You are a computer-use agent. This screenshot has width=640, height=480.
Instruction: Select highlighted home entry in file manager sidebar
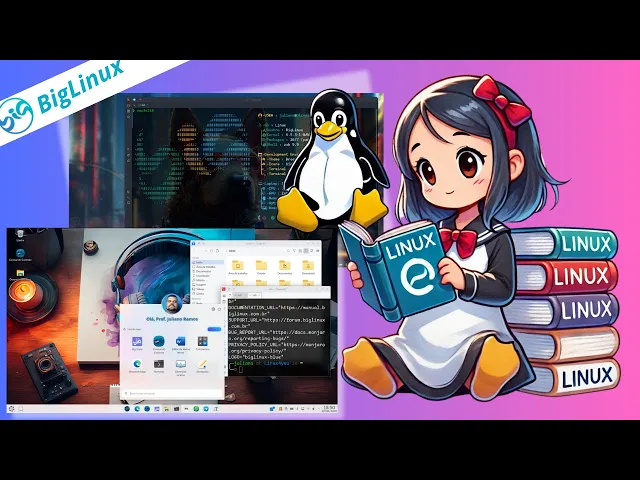208,262
